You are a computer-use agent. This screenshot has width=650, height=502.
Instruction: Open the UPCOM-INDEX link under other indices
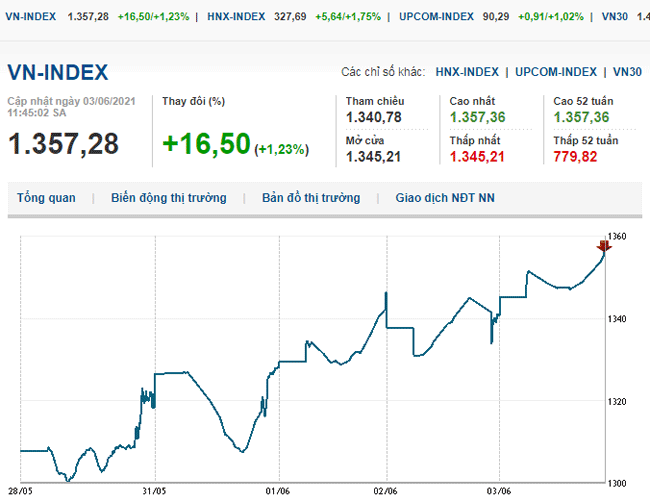(555, 72)
